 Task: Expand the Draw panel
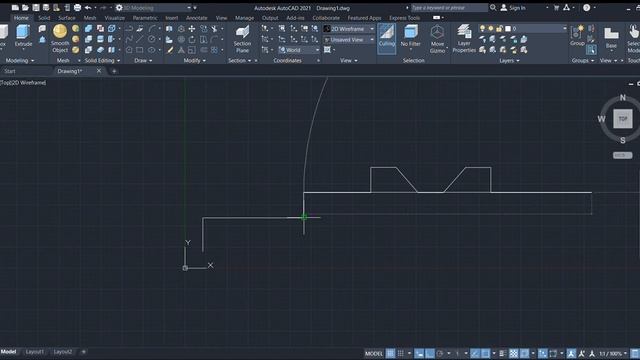click(143, 60)
